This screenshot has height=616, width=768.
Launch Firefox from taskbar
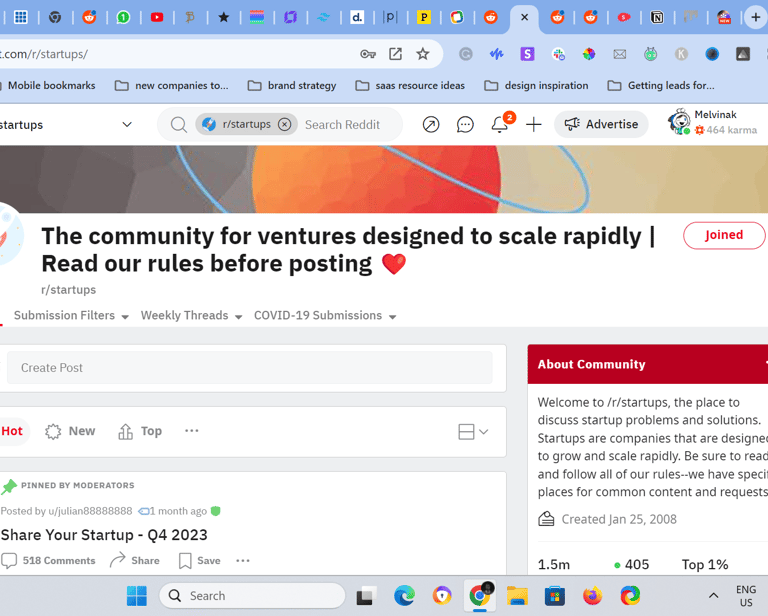pos(592,596)
